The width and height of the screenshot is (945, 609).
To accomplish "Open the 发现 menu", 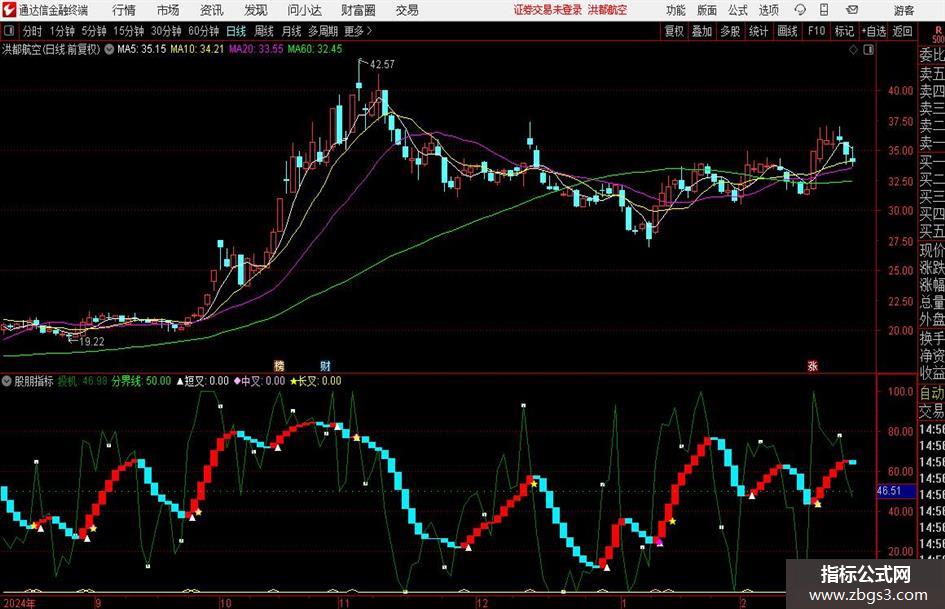I will pyautogui.click(x=256, y=10).
